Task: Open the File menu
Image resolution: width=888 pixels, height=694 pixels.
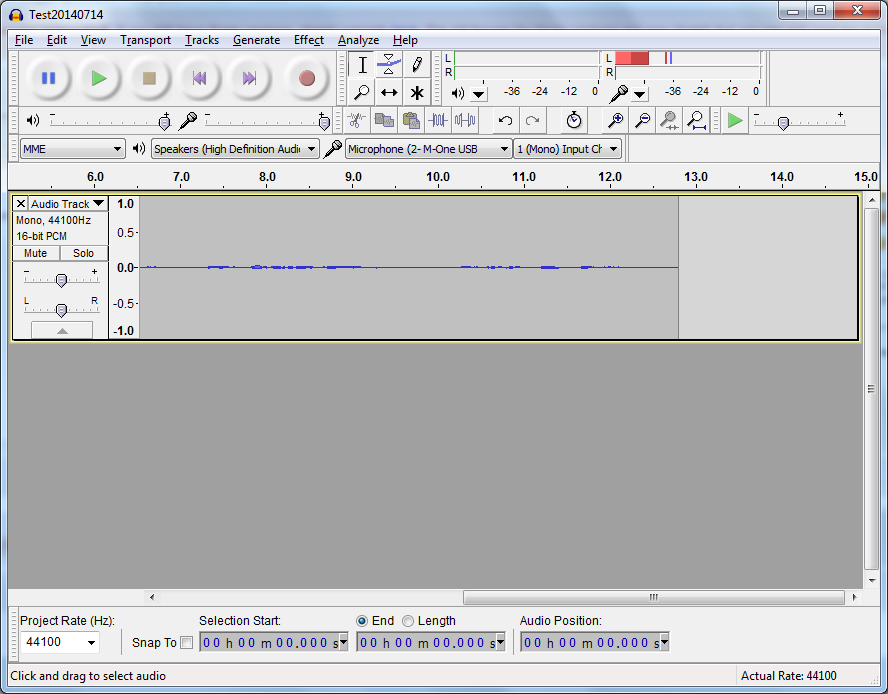Action: pyautogui.click(x=24, y=40)
